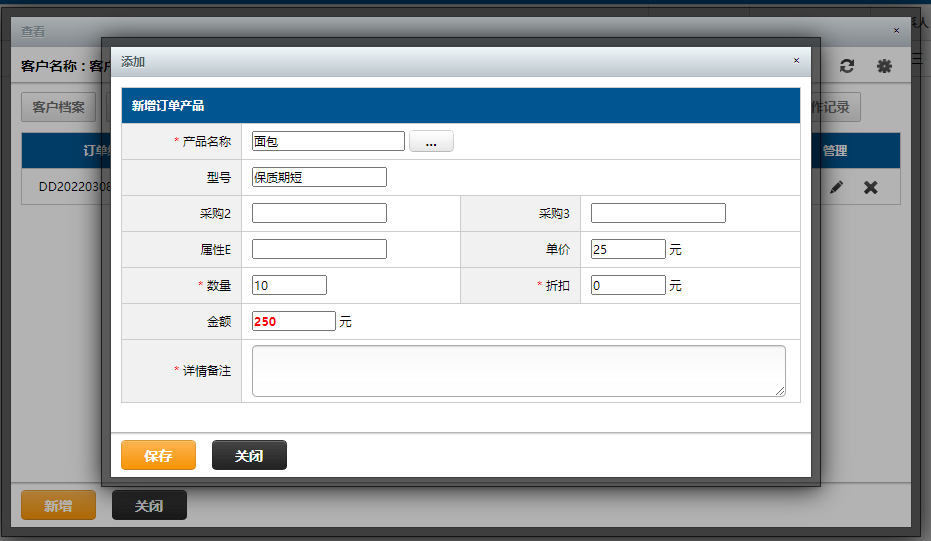Click the 单价 label
931x541 pixels.
point(558,249)
